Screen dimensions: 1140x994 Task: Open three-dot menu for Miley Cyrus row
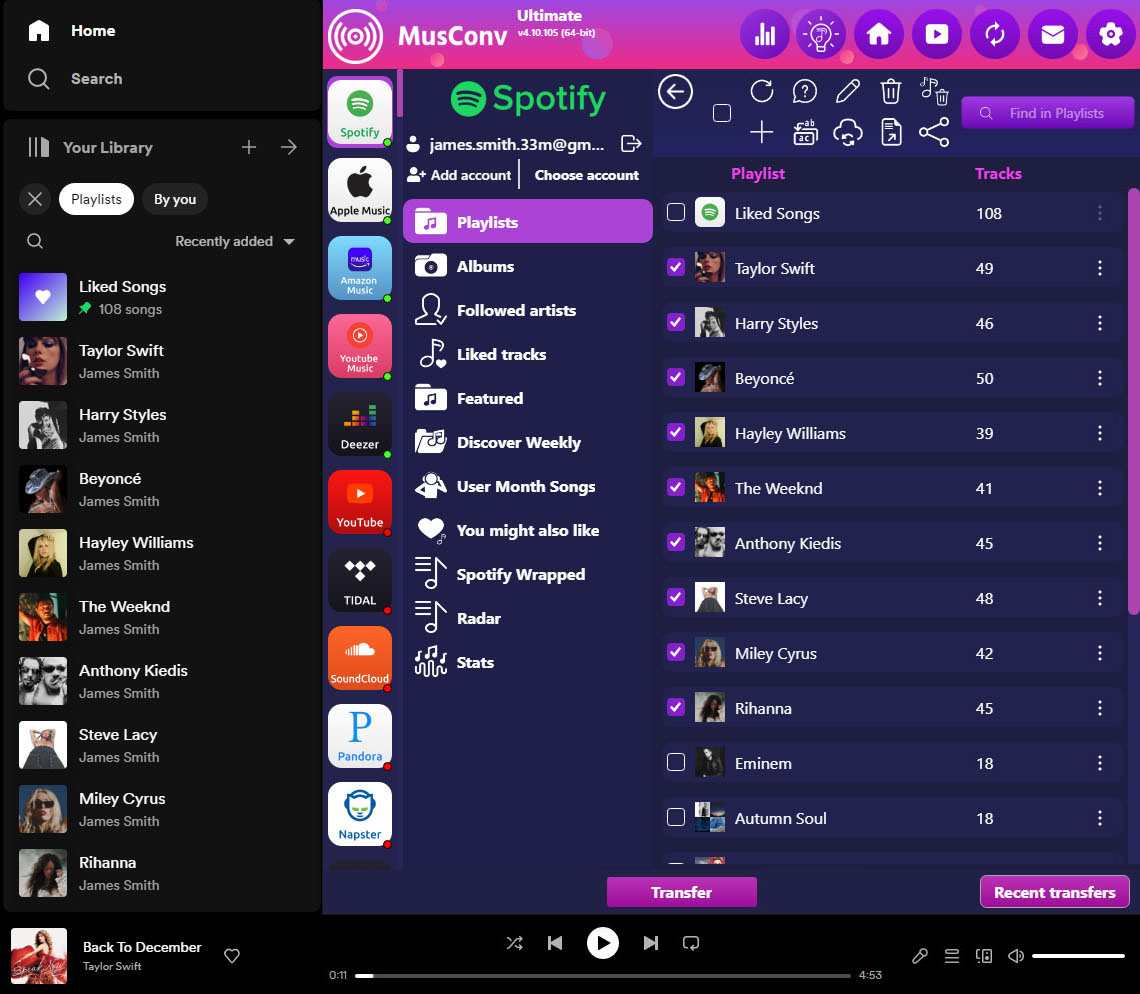[x=1099, y=653]
